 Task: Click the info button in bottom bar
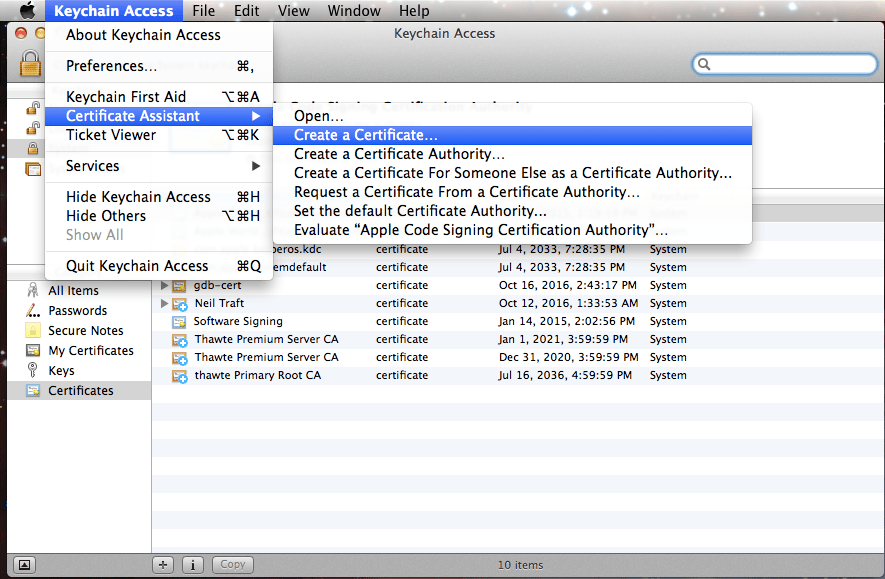pos(192,564)
